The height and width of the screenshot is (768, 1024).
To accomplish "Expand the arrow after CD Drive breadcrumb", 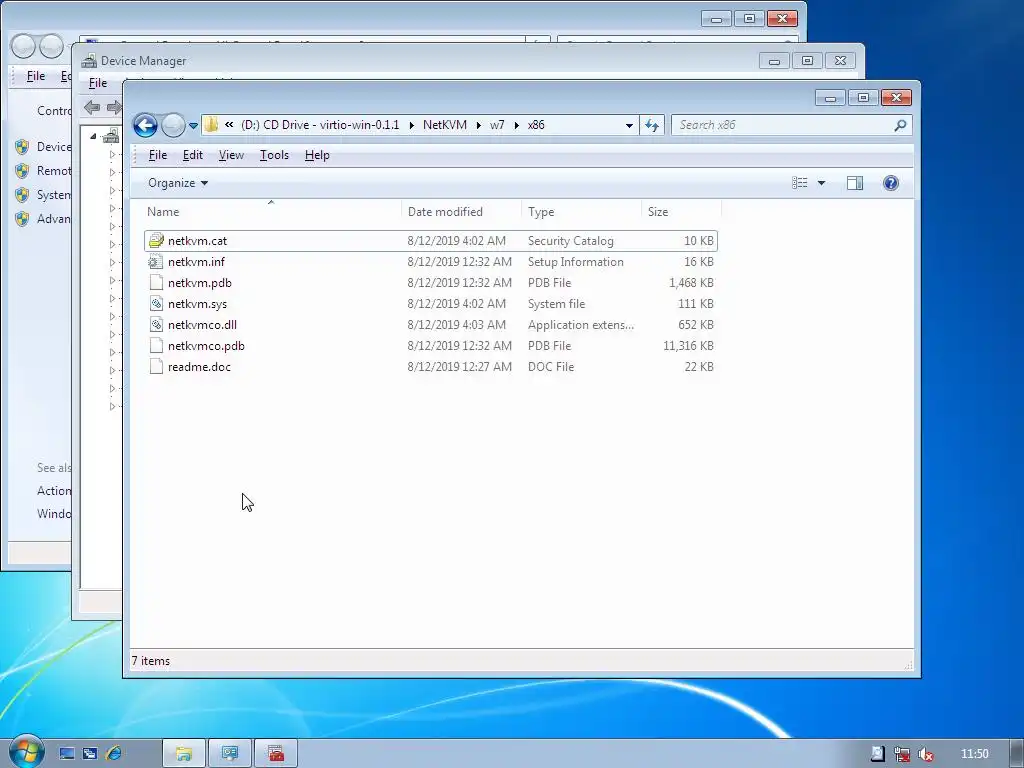I will (x=411, y=125).
